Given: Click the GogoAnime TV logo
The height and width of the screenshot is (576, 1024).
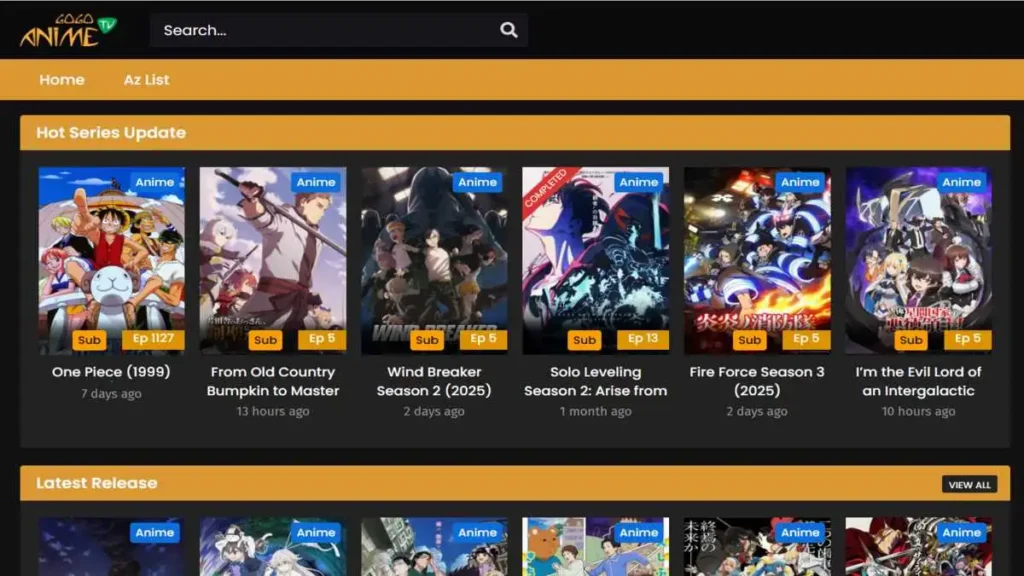Looking at the screenshot, I should [68, 30].
